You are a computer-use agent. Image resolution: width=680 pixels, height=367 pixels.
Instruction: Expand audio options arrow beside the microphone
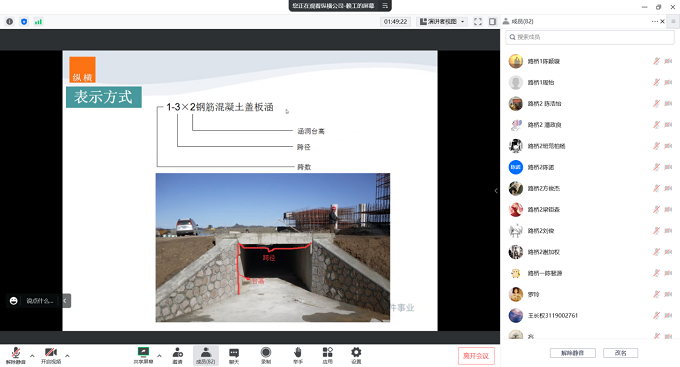(x=32, y=356)
